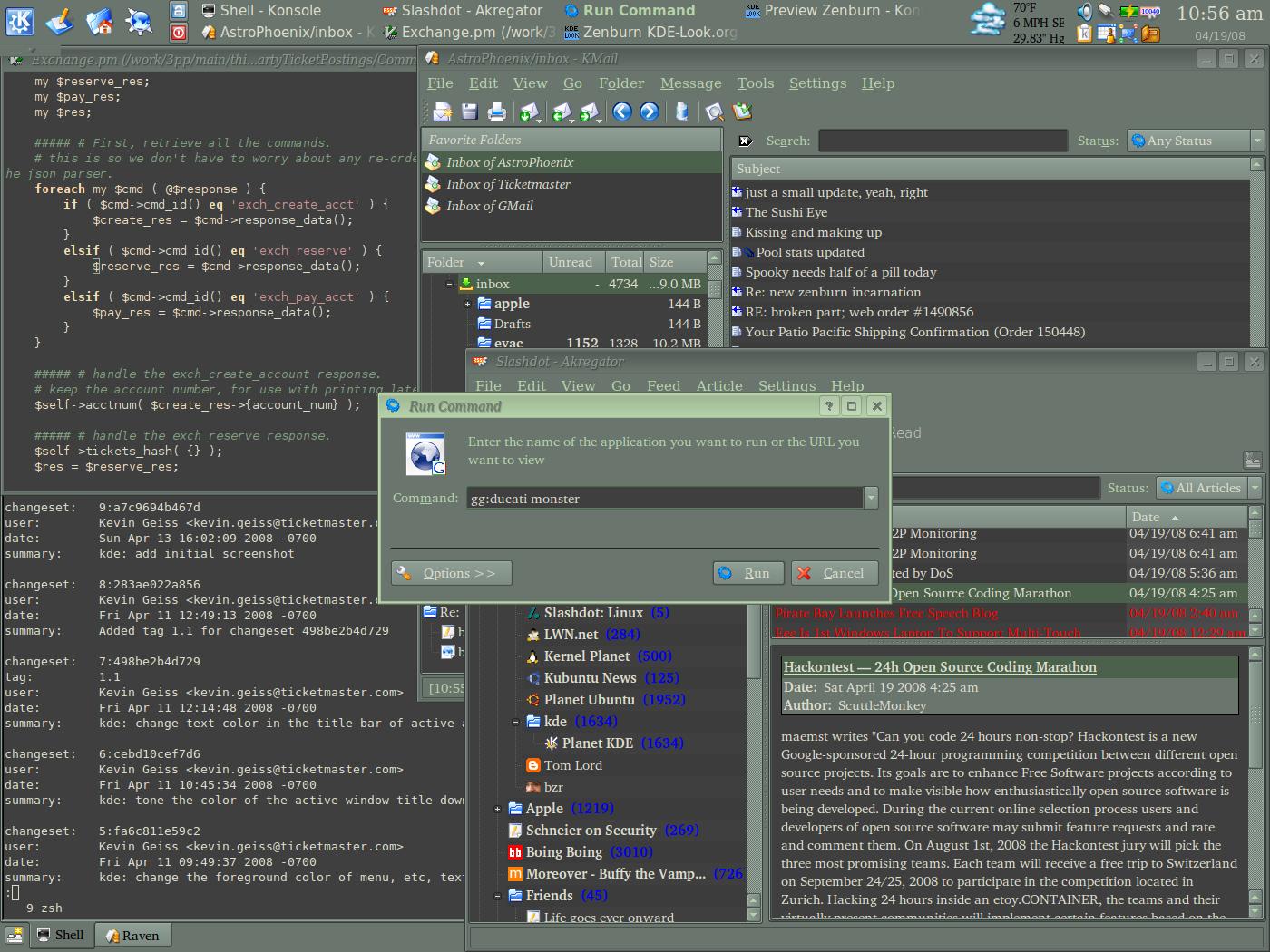Click the trash can icon in KMail toolbar

(681, 112)
